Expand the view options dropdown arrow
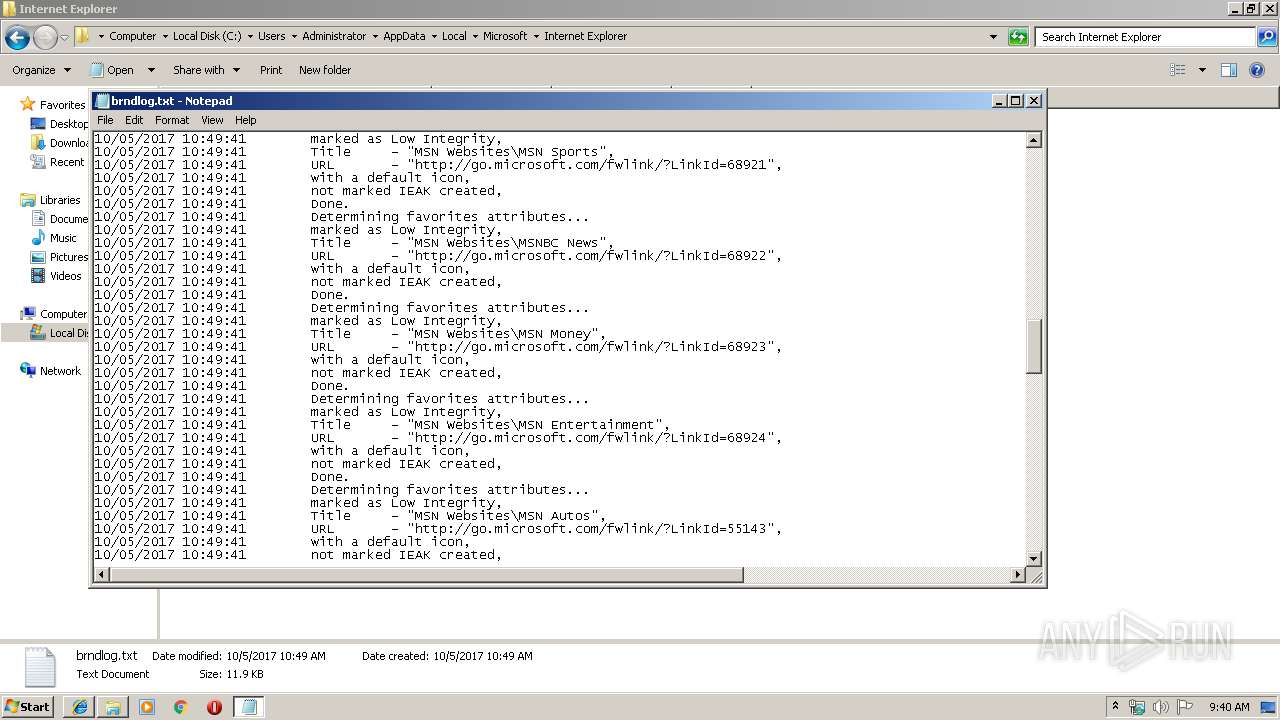The height and width of the screenshot is (720, 1280). (1202, 70)
